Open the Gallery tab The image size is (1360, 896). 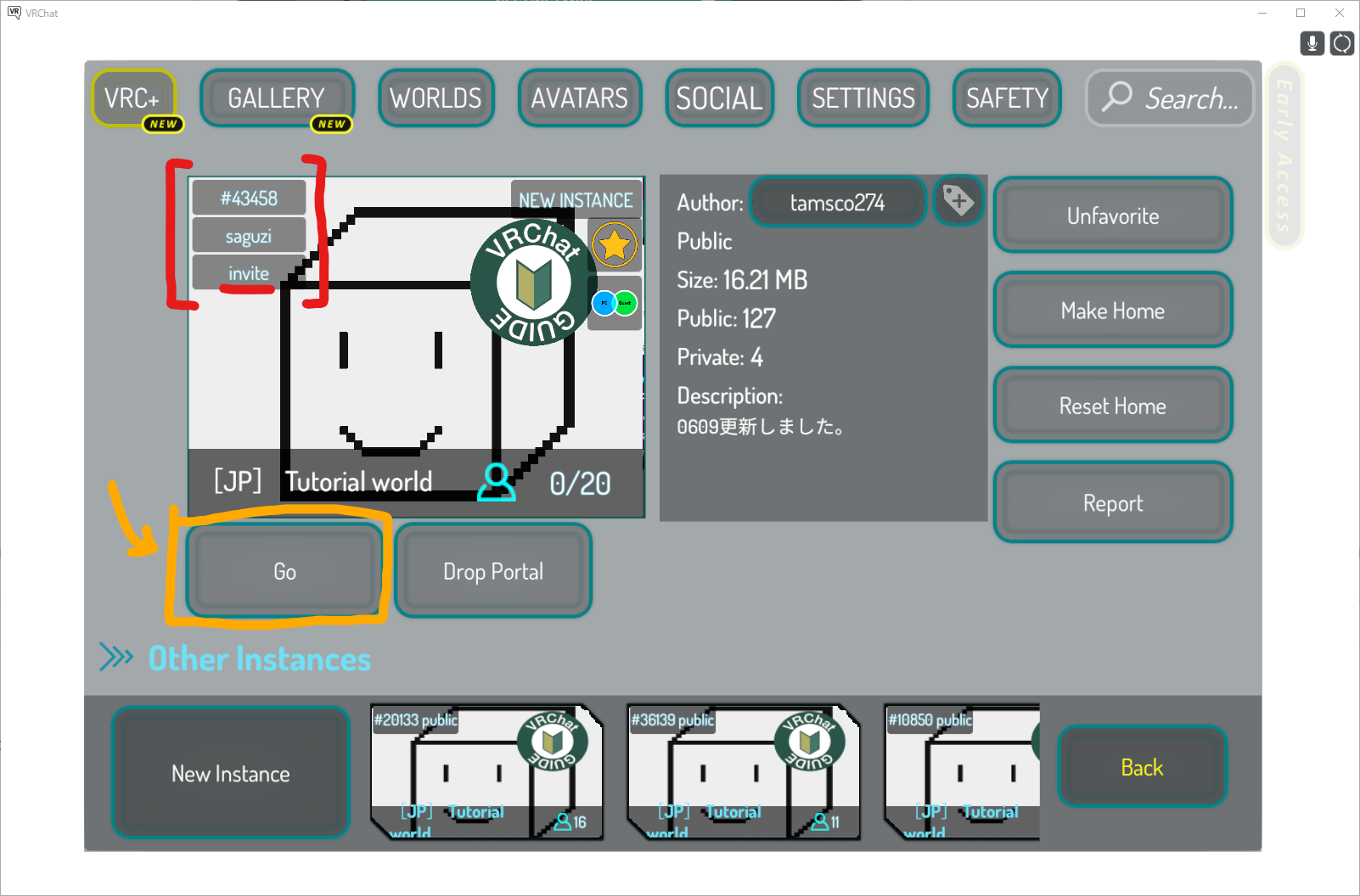pos(277,98)
